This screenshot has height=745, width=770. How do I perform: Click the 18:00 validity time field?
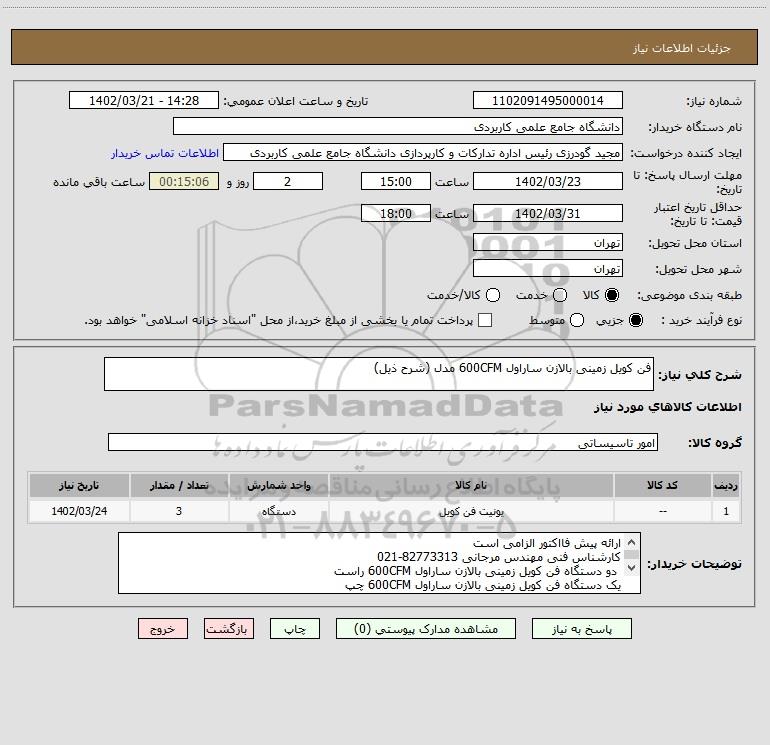(x=396, y=213)
